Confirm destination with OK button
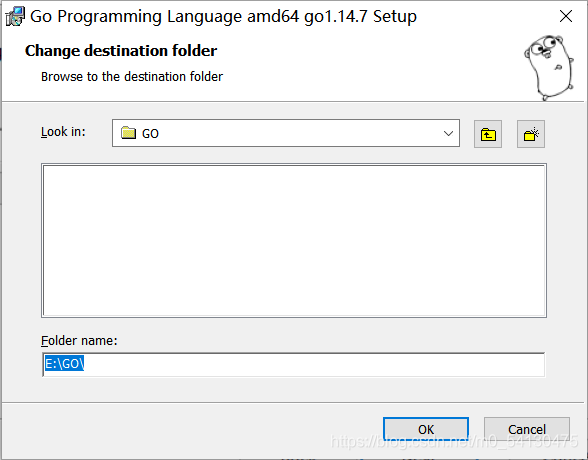This screenshot has width=588, height=460. (x=426, y=429)
